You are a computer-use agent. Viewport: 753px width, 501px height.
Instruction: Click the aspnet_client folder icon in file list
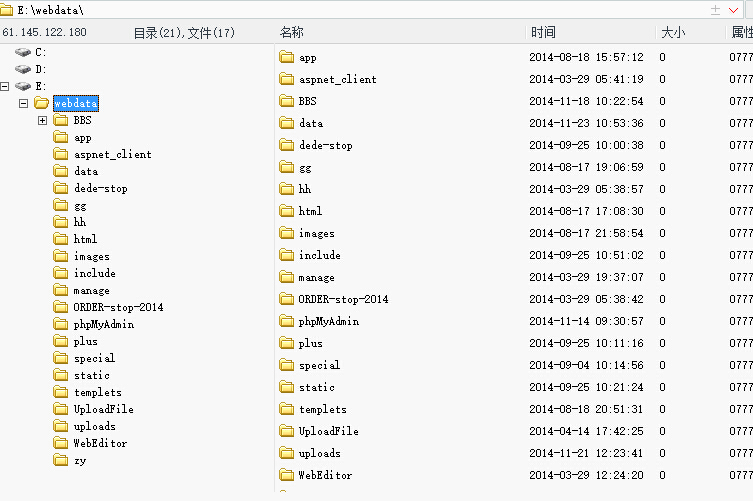pos(287,79)
